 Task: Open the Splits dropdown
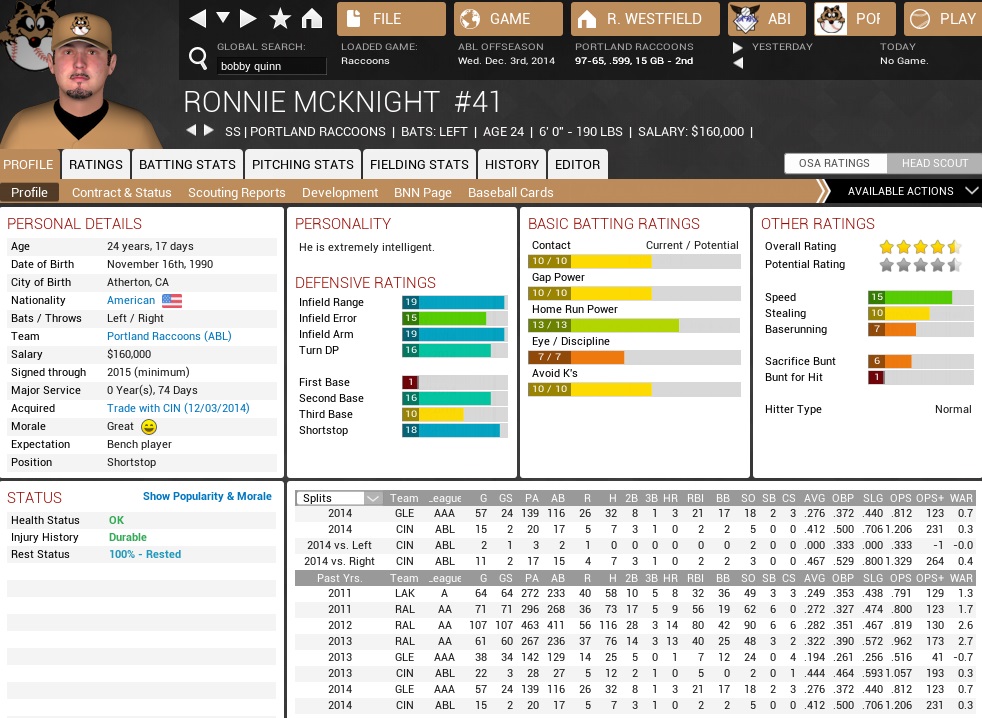(340, 498)
